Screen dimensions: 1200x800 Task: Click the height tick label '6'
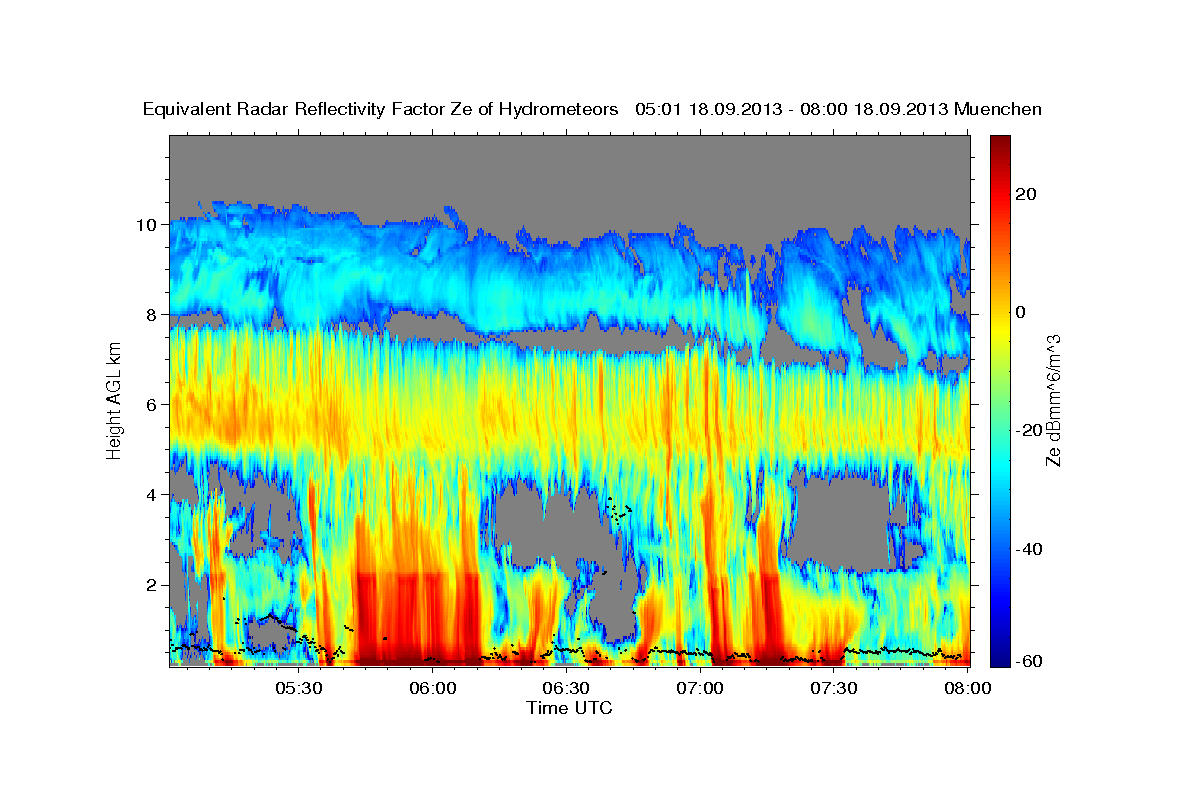click(152, 405)
